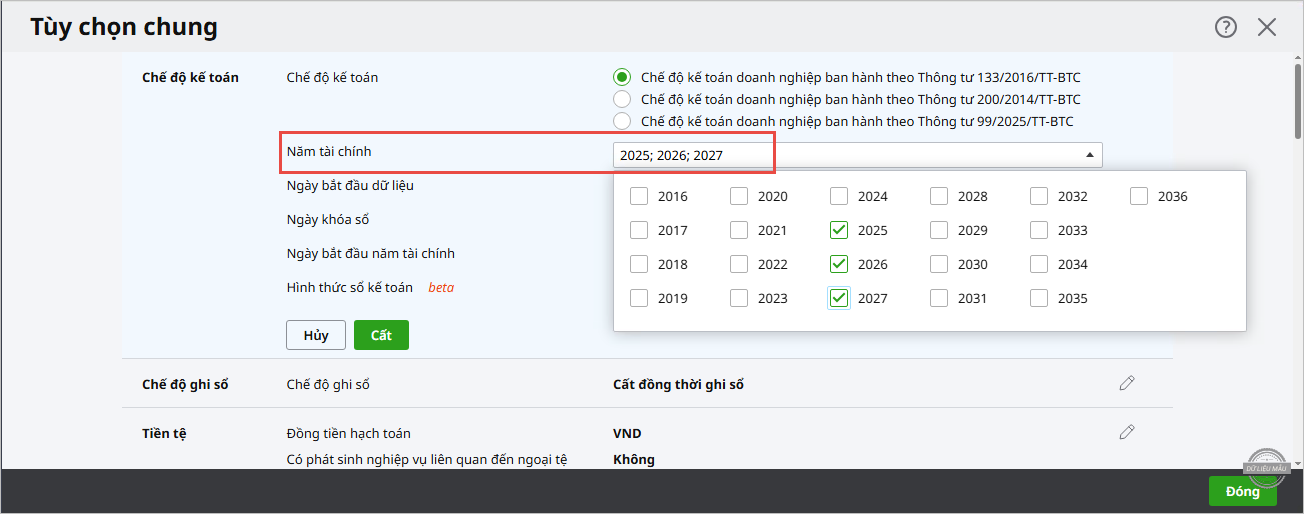This screenshot has height=514, width=1304.
Task: Uncheck the 2027 year checkbox
Action: 839,298
